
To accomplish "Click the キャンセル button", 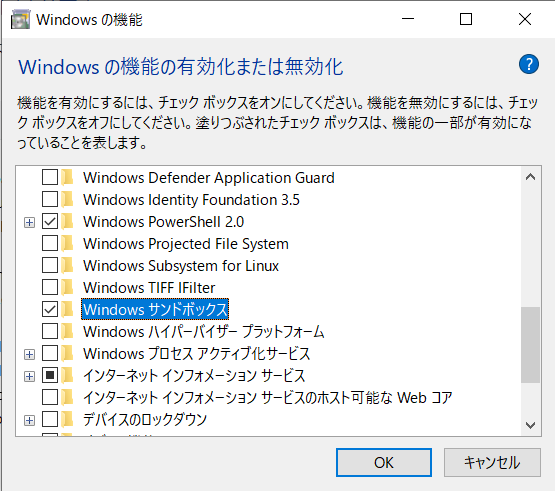I will 492,462.
